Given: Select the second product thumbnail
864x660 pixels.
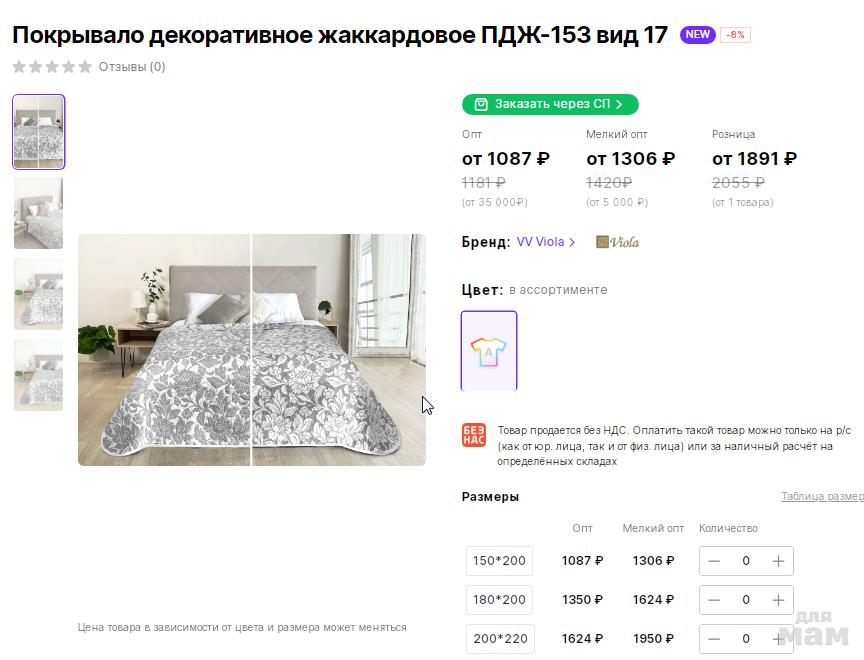Looking at the screenshot, I should [x=39, y=213].
